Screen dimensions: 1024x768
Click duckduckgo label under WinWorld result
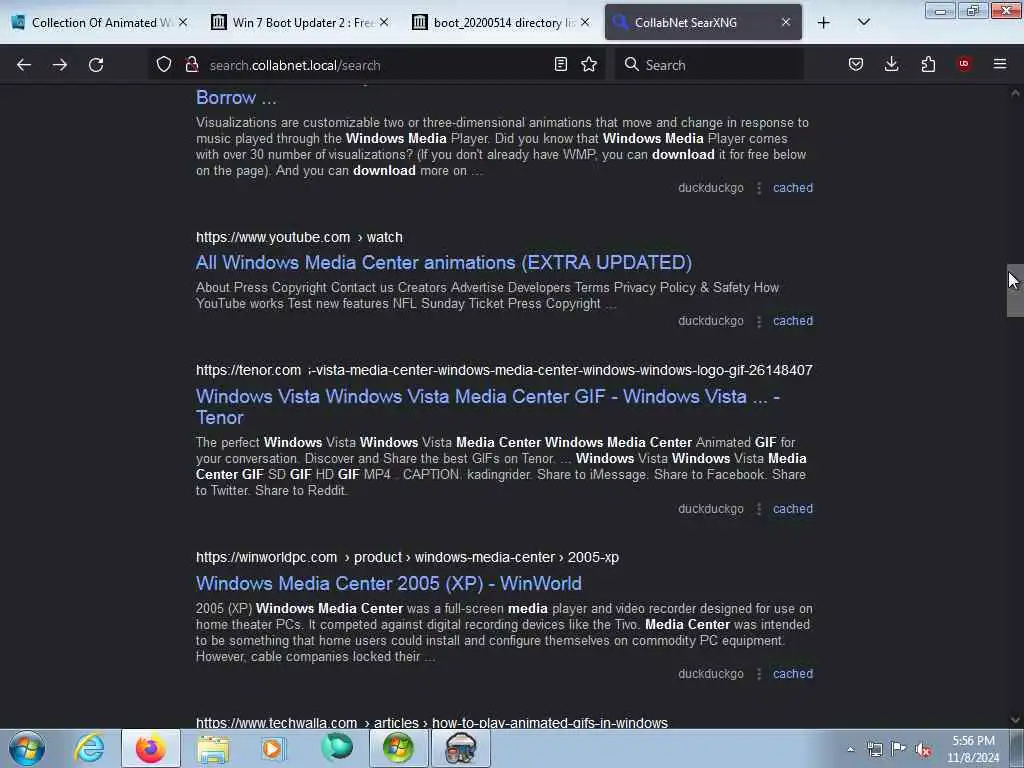pyautogui.click(x=711, y=674)
